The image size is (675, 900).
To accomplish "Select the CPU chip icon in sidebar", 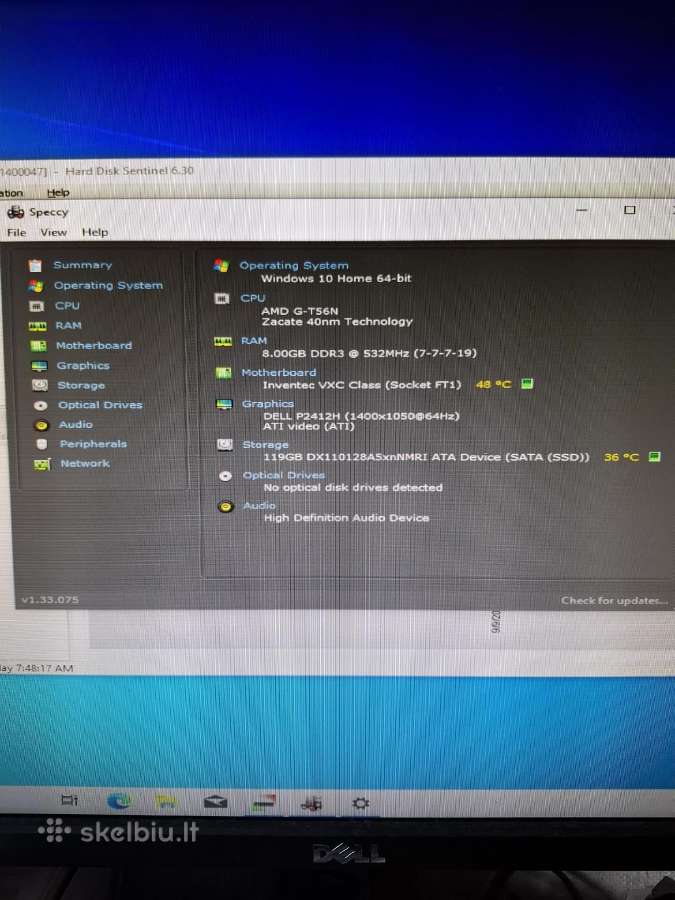I will [x=36, y=306].
